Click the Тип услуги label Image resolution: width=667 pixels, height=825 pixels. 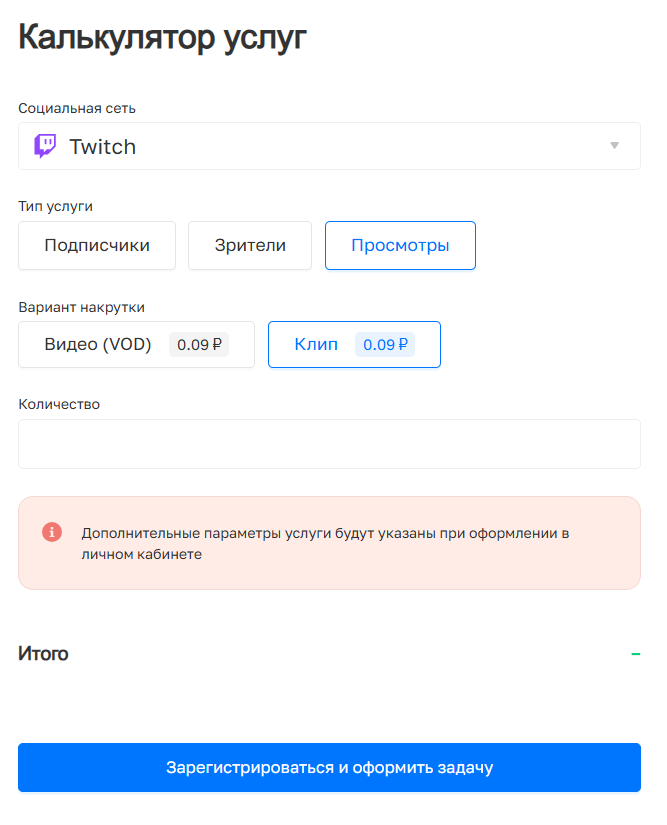[x=55, y=207]
